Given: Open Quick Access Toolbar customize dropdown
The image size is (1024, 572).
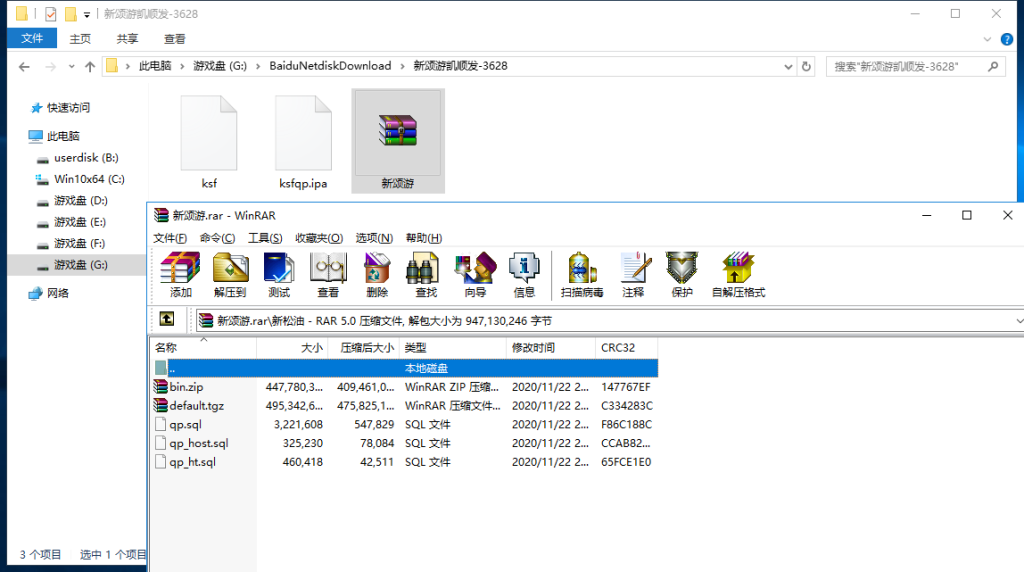Looking at the screenshot, I should coord(87,14).
